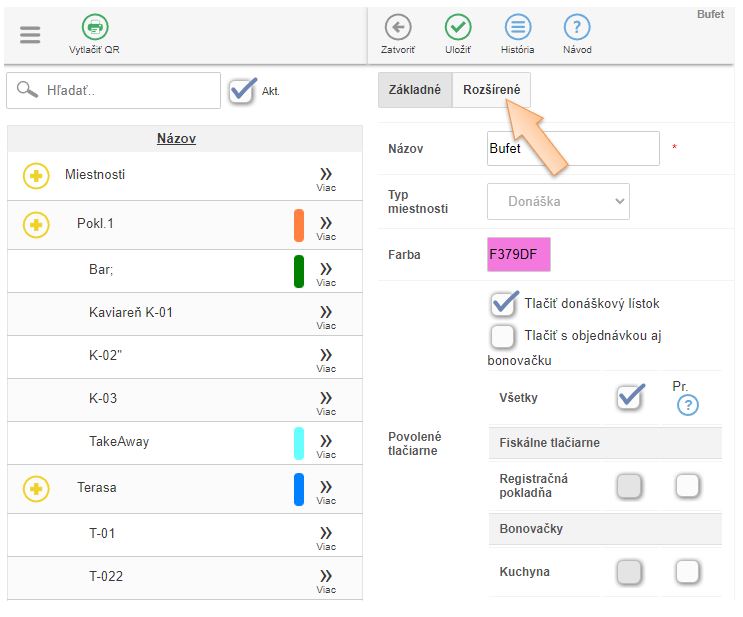743x617 pixels.
Task: Open the hamburger menu
Action: (x=30, y=33)
